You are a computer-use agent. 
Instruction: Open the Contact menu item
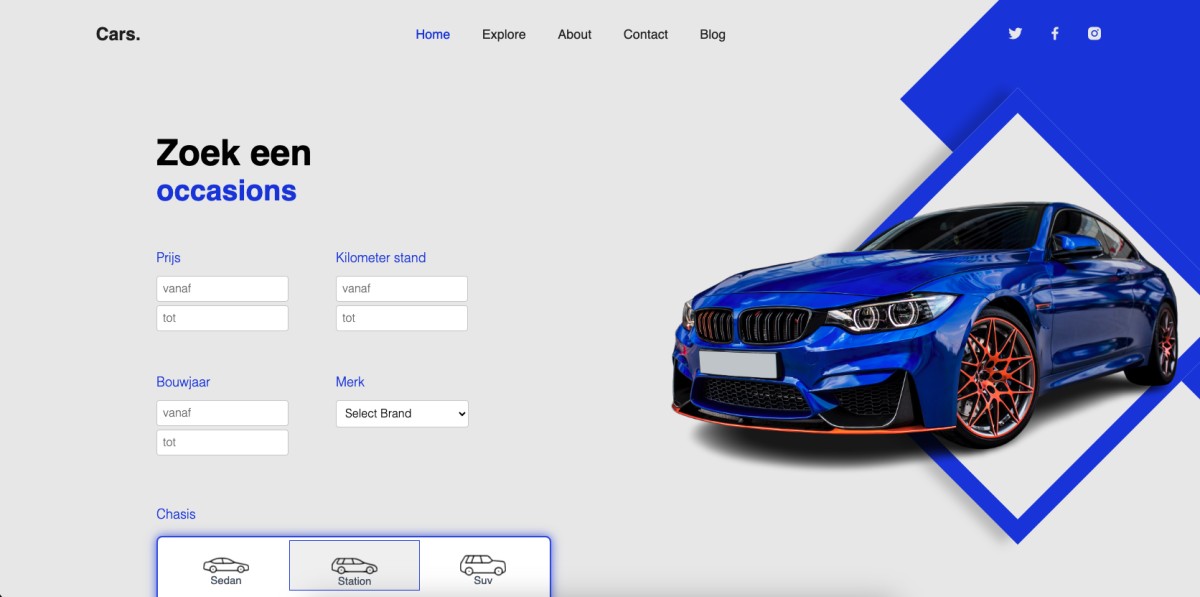click(x=646, y=34)
